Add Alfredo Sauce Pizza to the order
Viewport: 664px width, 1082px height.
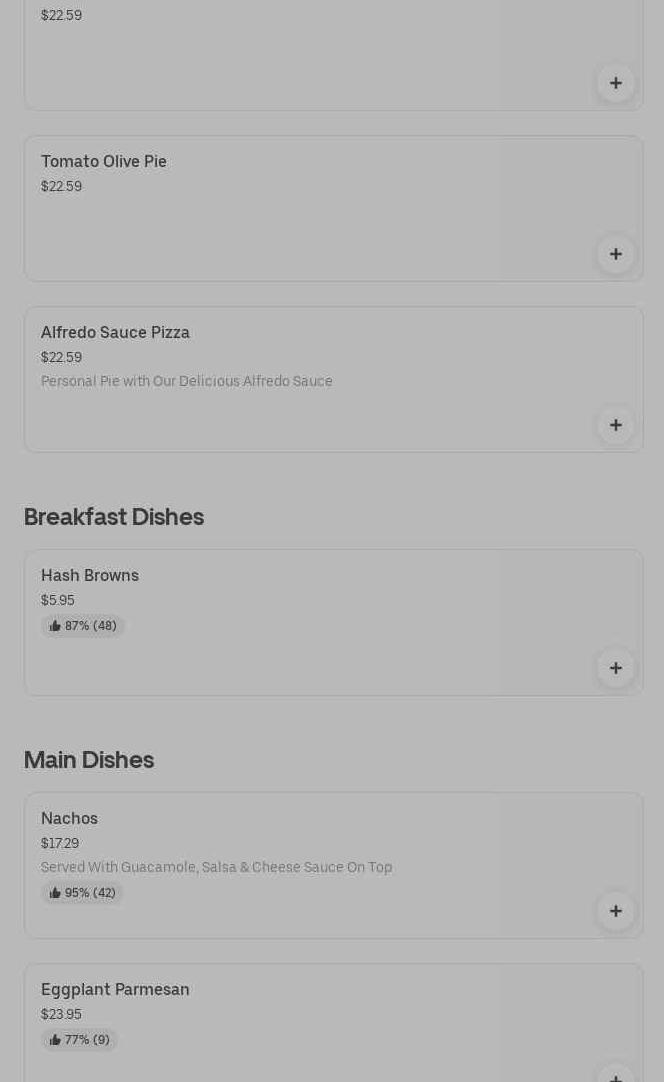point(615,425)
